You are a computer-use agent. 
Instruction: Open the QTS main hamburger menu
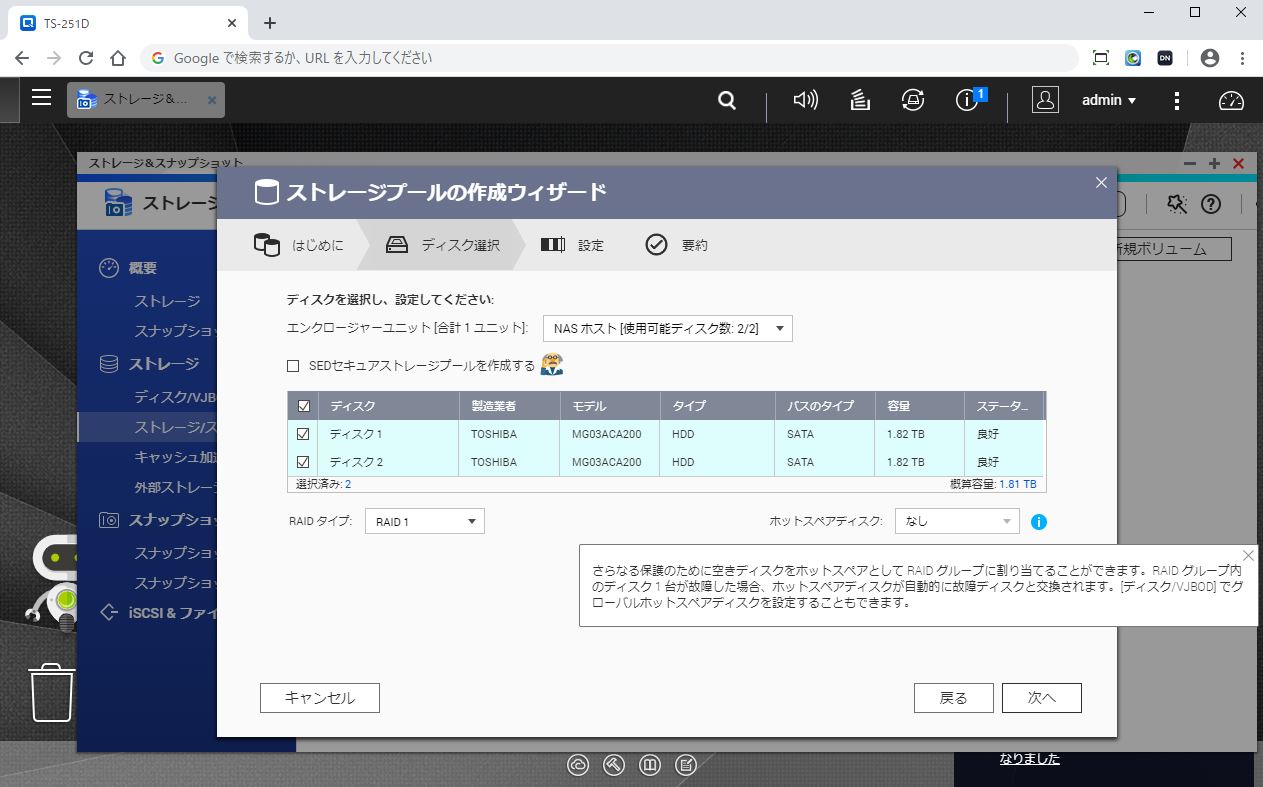41,97
